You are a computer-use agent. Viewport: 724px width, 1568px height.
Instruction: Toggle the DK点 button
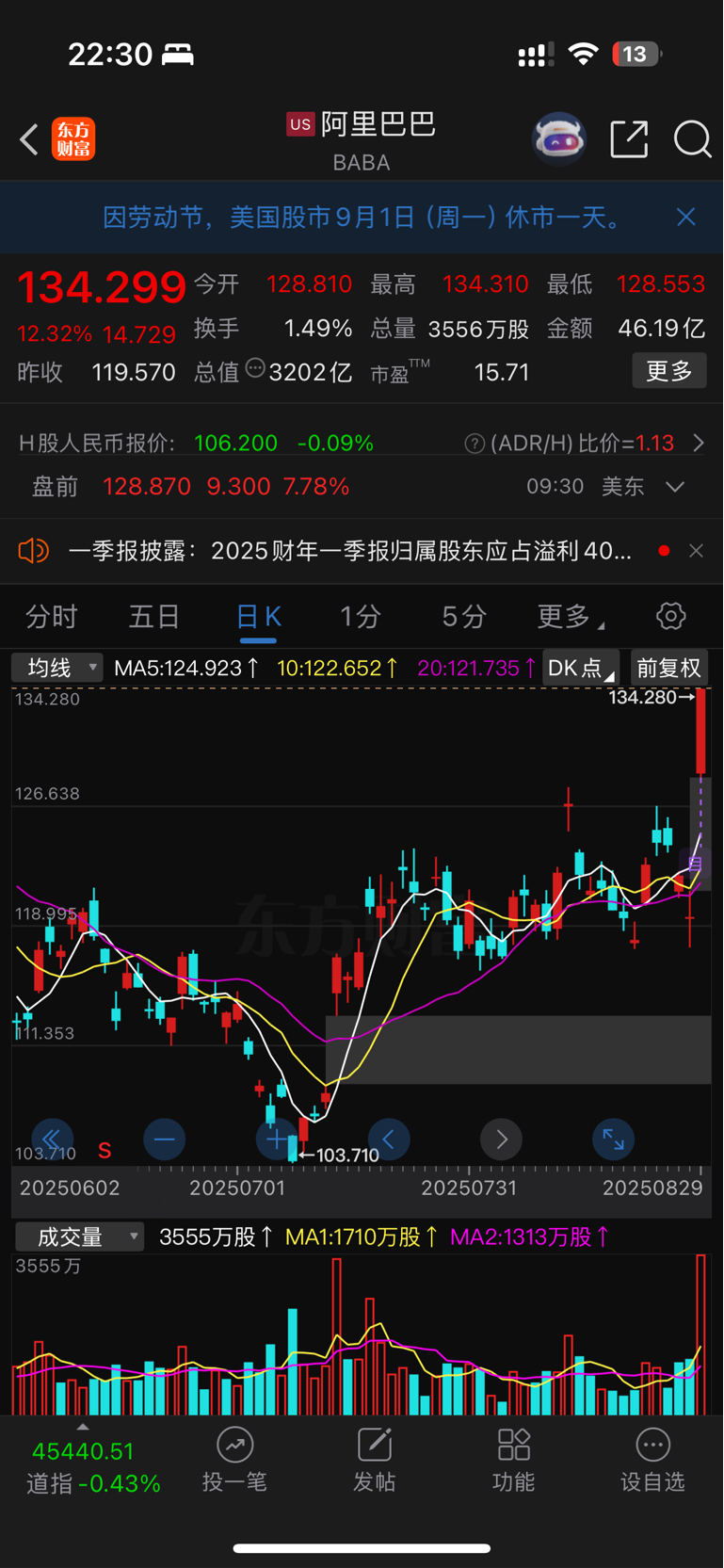point(581,668)
